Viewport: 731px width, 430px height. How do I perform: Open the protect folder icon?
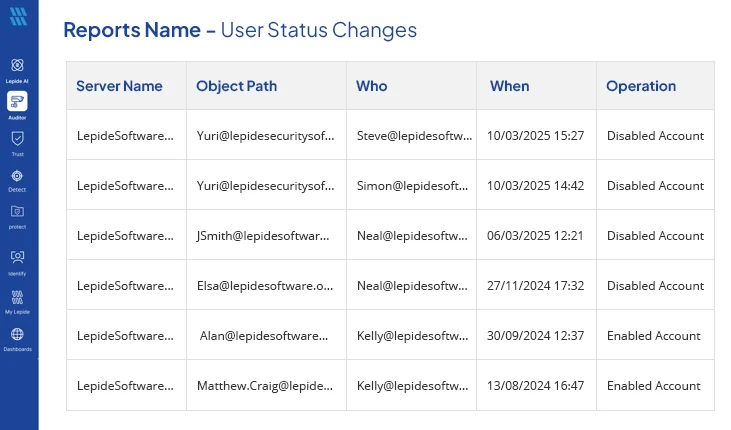[x=17, y=212]
